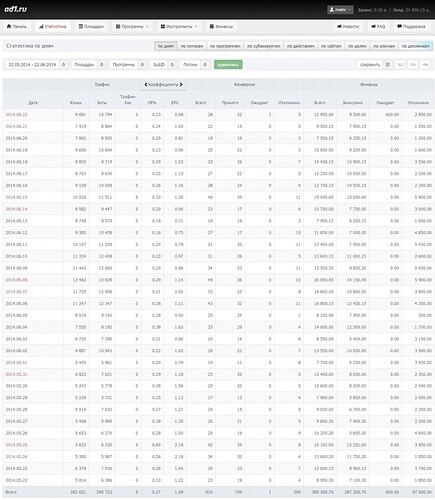Open the user account dropdown in header
Screen dimensions: 435x500
pyautogui.click(x=340, y=10)
